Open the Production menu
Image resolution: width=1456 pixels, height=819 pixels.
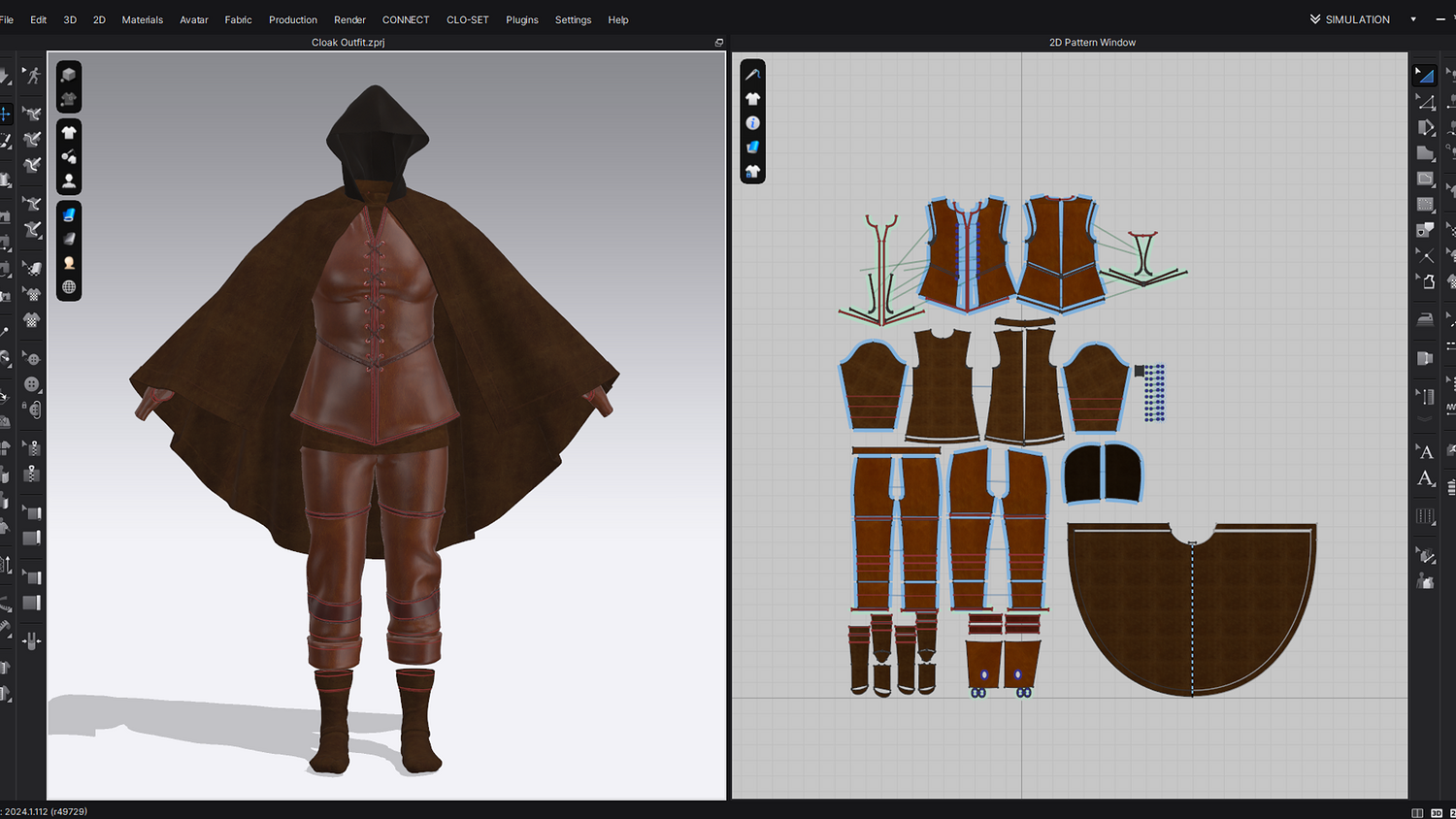click(x=293, y=19)
